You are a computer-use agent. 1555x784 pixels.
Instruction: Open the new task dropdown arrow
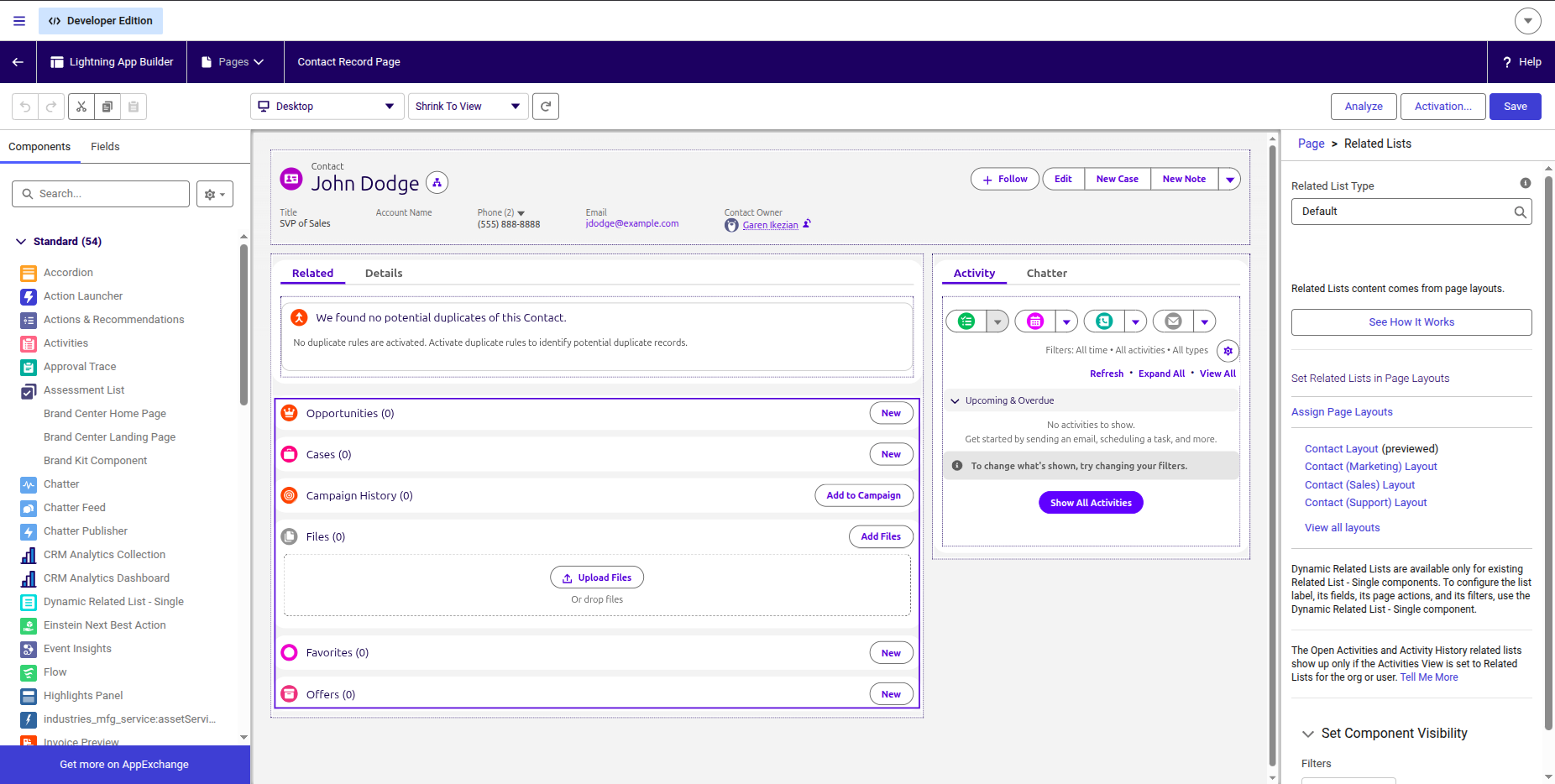997,321
